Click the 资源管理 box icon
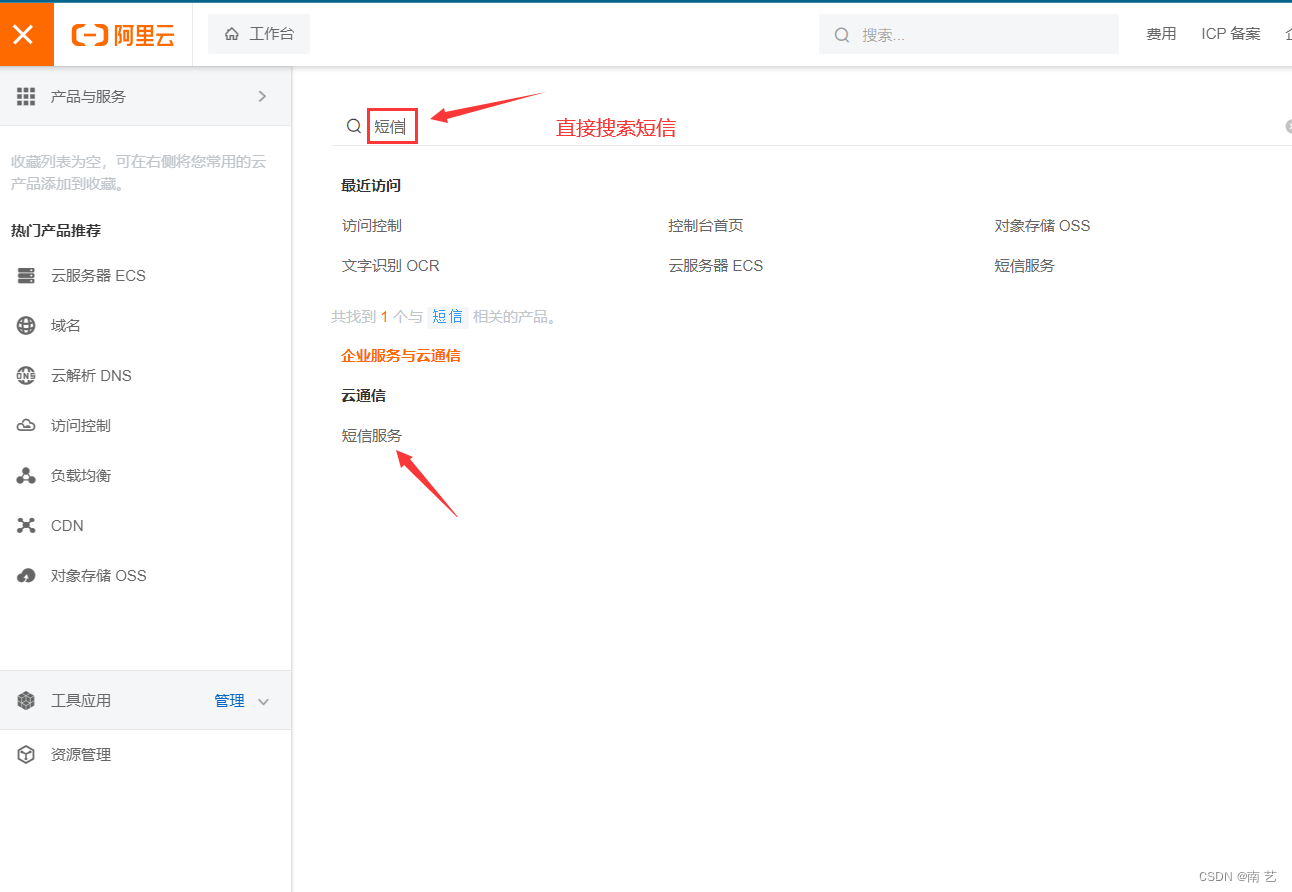 pos(26,755)
